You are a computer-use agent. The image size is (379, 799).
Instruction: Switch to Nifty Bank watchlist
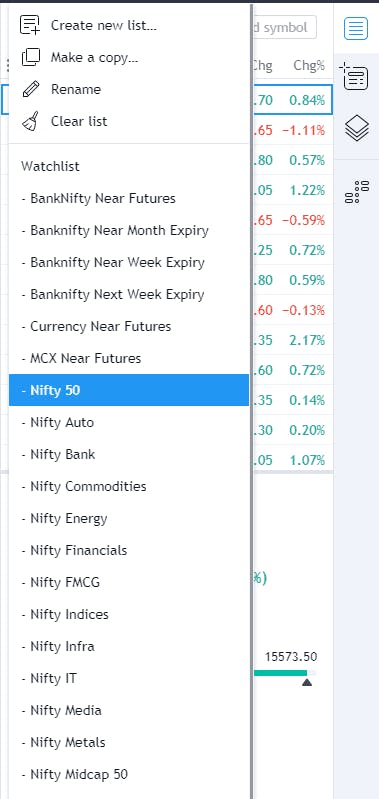pyautogui.click(x=129, y=455)
